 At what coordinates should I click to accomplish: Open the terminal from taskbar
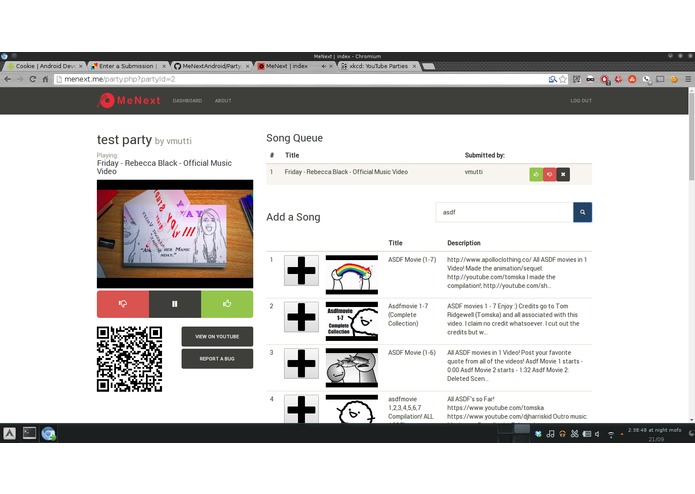[x=29, y=433]
